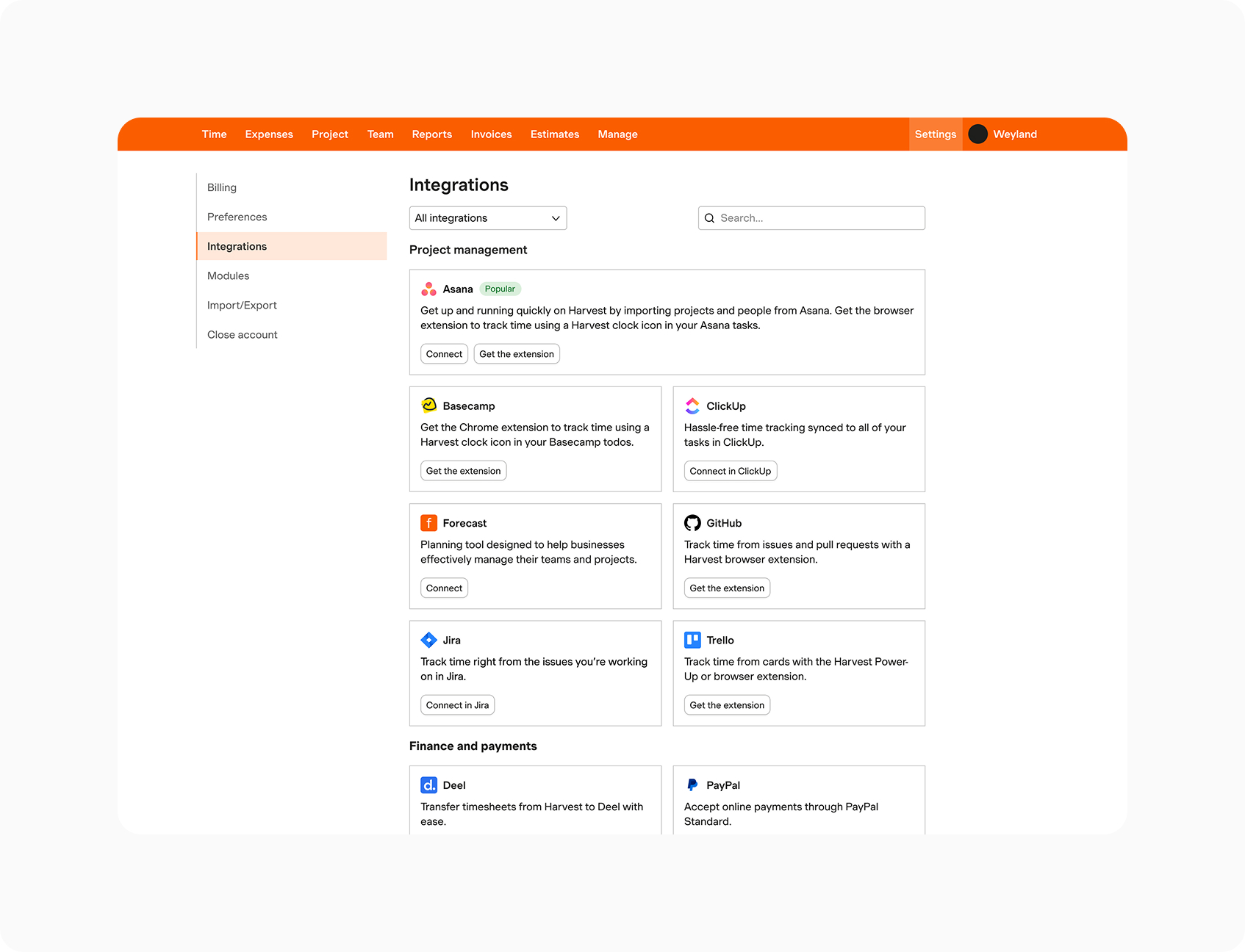Click the Deel logo icon
The image size is (1245, 952).
(x=428, y=785)
